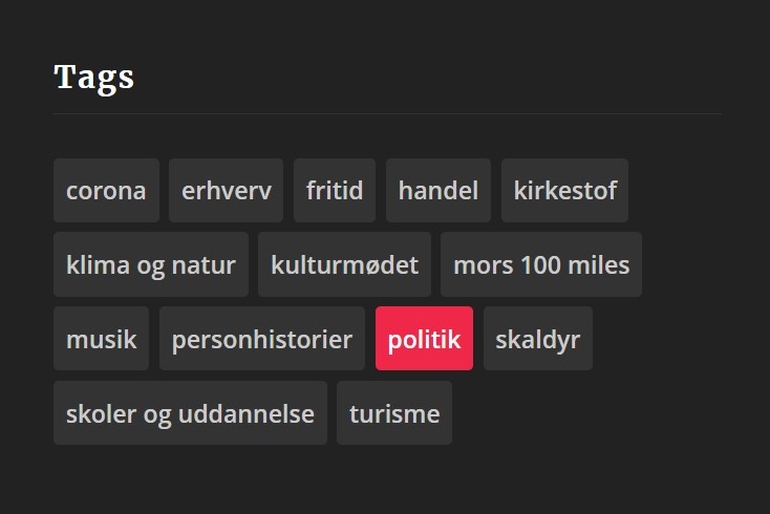Click the corona tag
The image size is (770, 514).
(106, 190)
